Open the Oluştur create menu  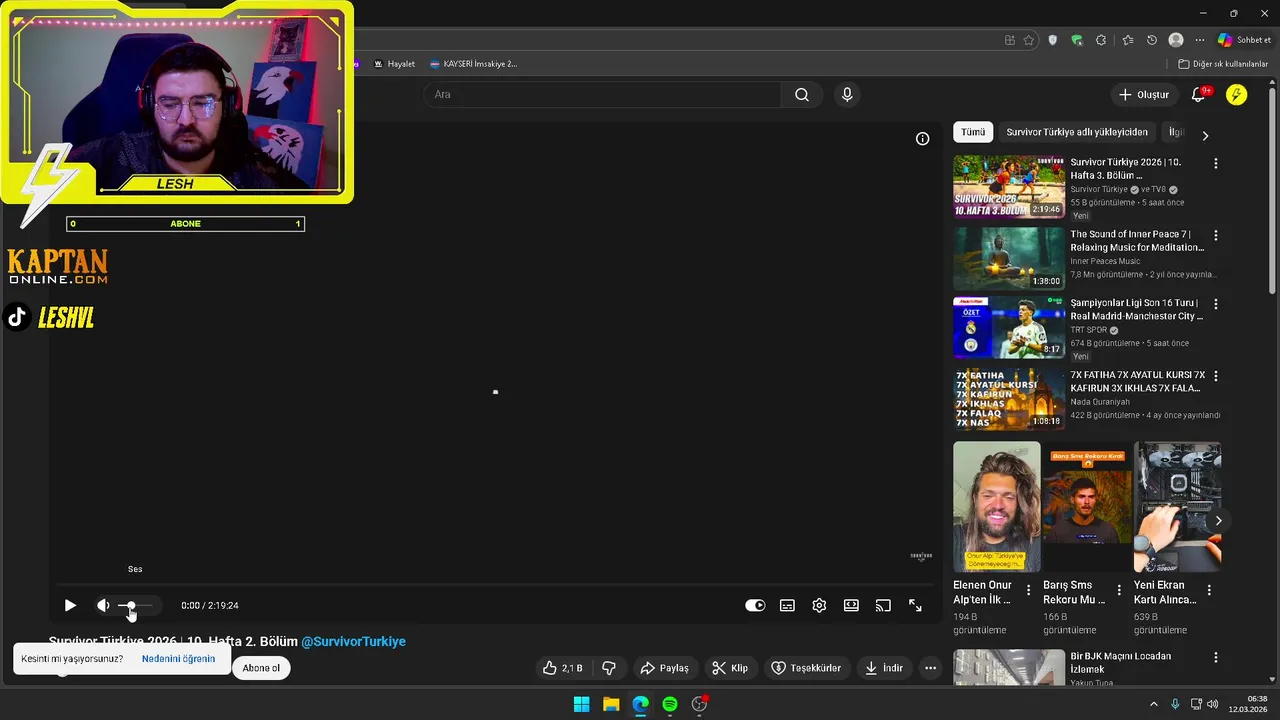pos(1144,95)
